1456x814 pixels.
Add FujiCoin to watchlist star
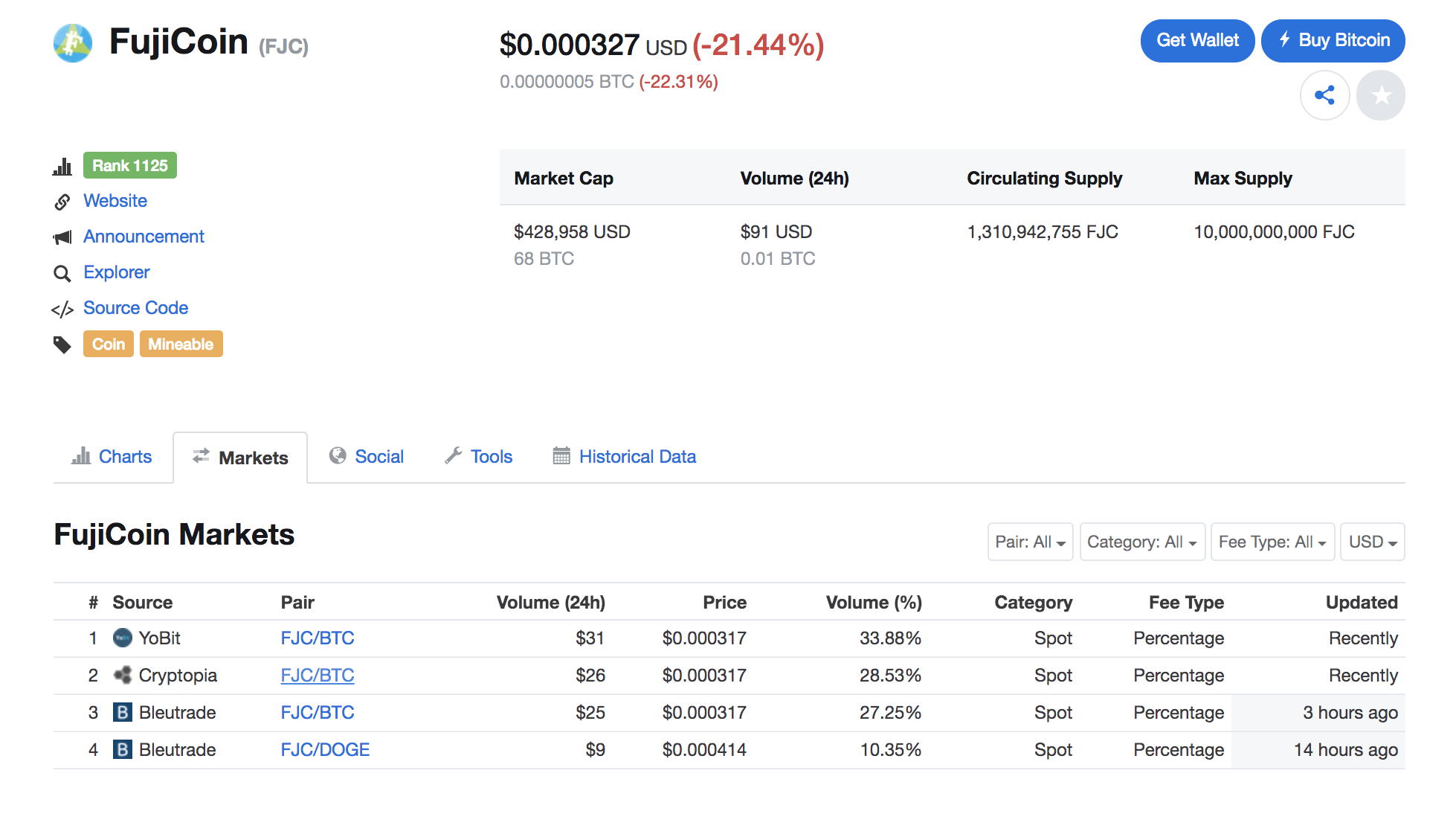1381,95
